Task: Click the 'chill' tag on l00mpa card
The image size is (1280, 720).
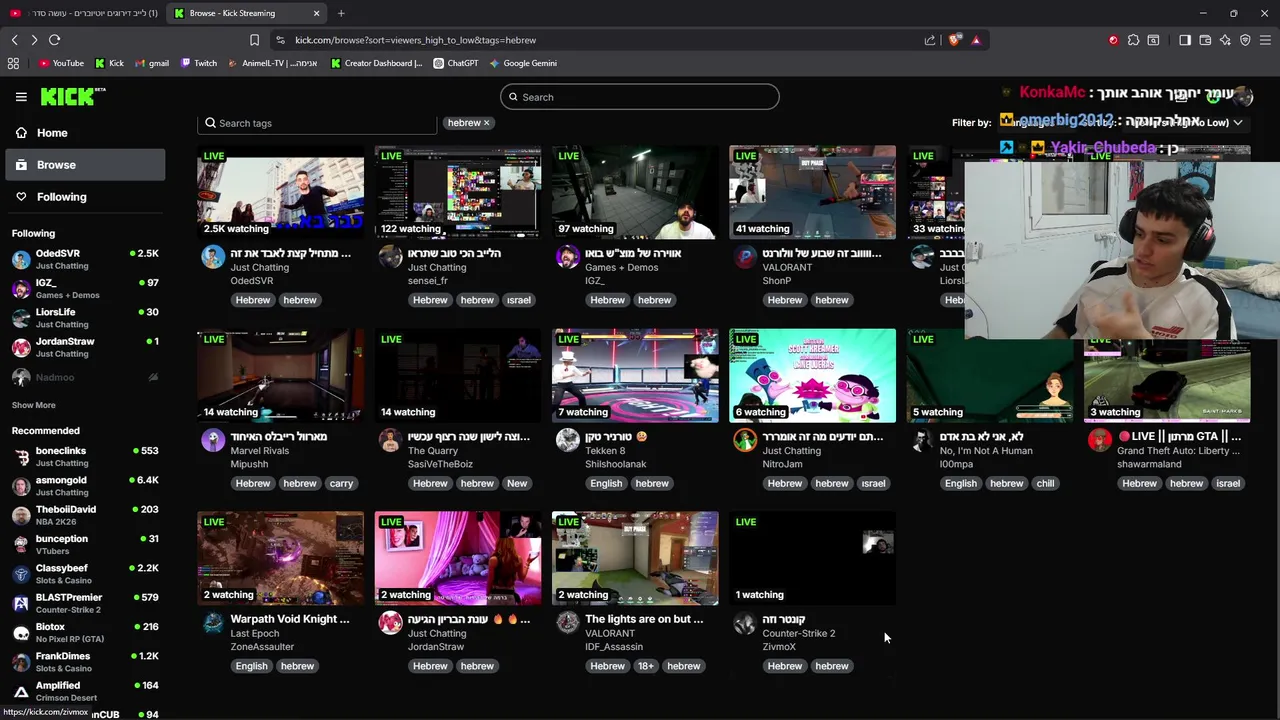Action: 1045,483
